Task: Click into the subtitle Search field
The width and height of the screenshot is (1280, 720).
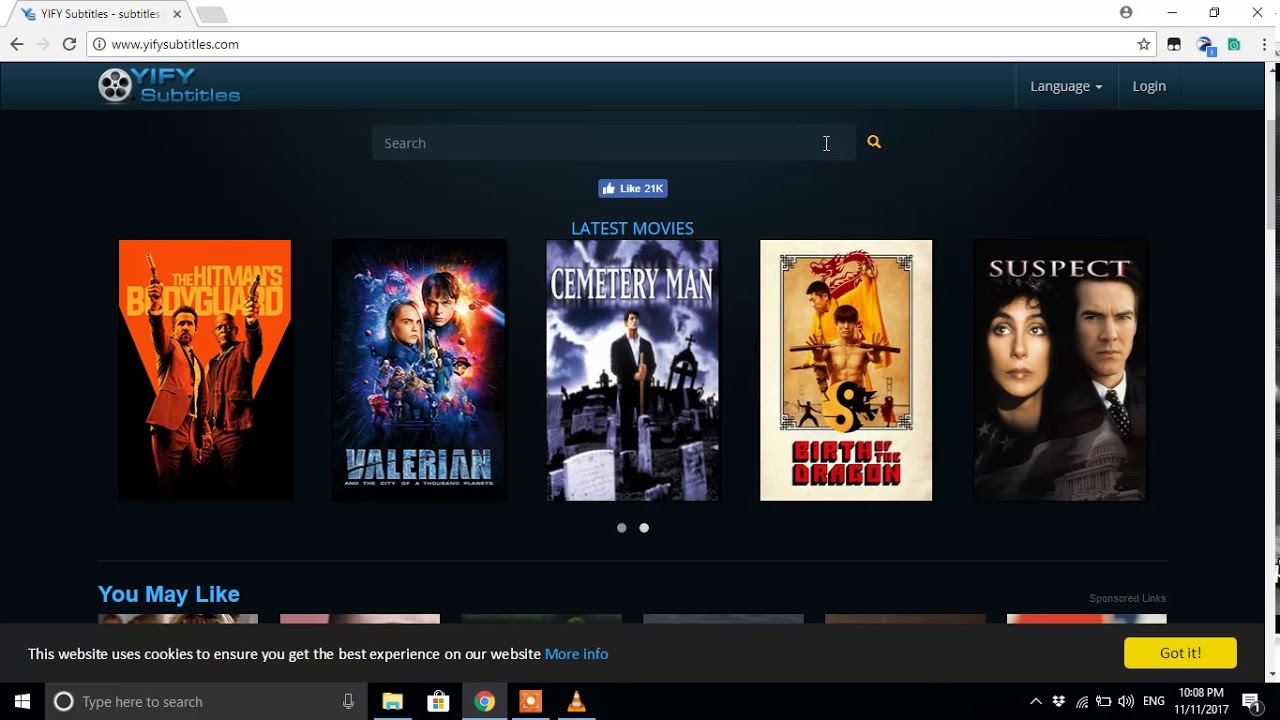Action: (x=613, y=143)
